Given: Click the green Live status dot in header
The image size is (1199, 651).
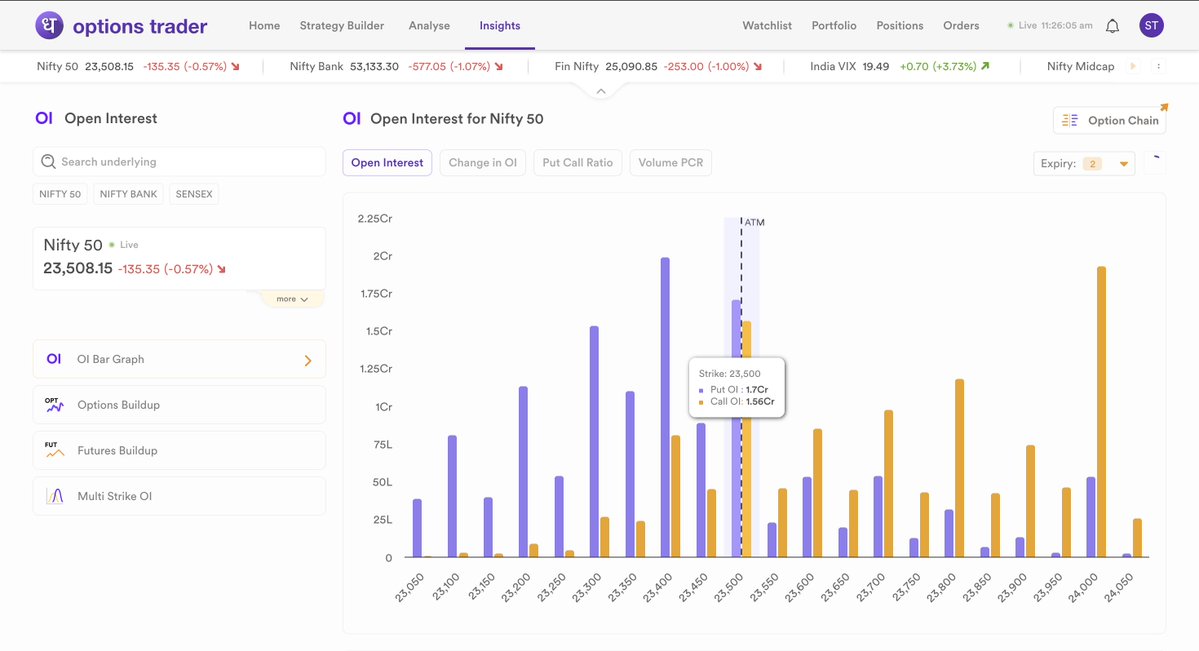Looking at the screenshot, I should (1010, 25).
